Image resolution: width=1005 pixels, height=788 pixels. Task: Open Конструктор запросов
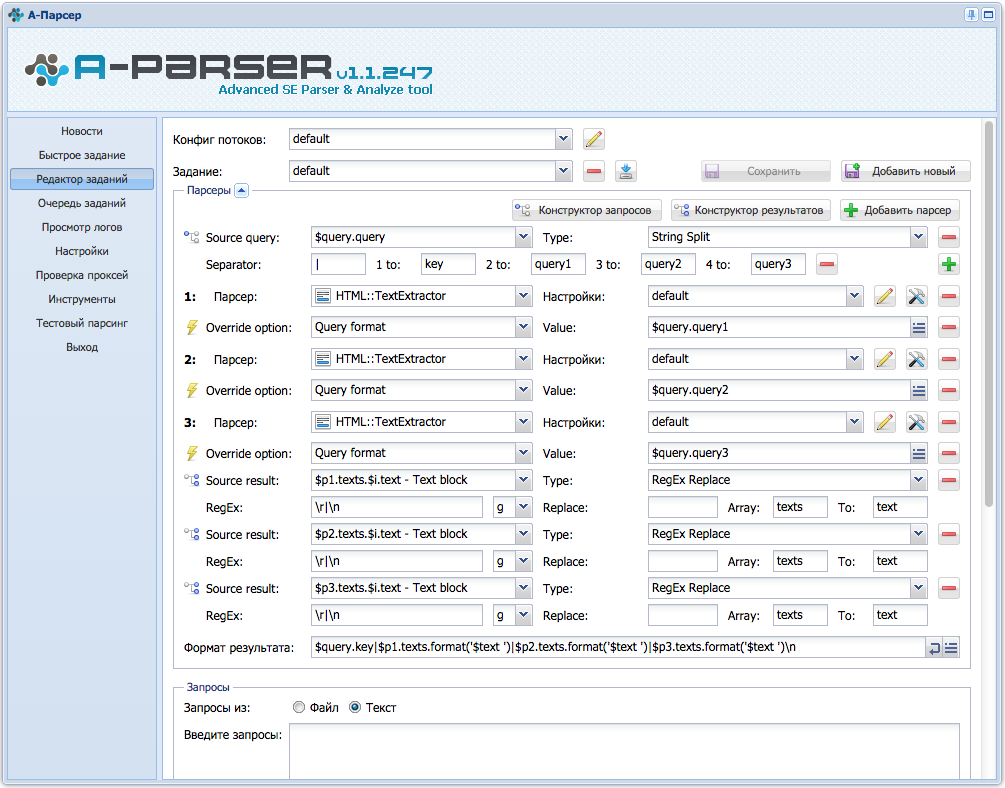click(x=586, y=210)
